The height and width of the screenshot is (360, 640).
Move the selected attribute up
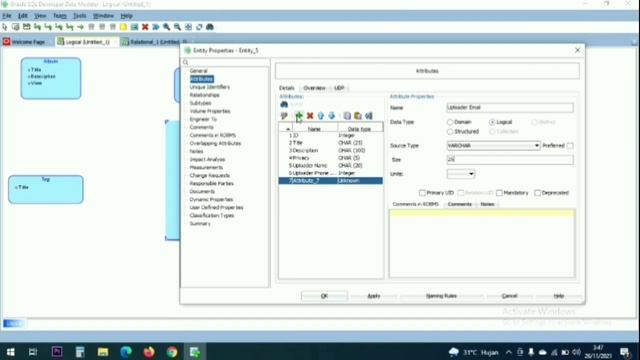[321, 116]
